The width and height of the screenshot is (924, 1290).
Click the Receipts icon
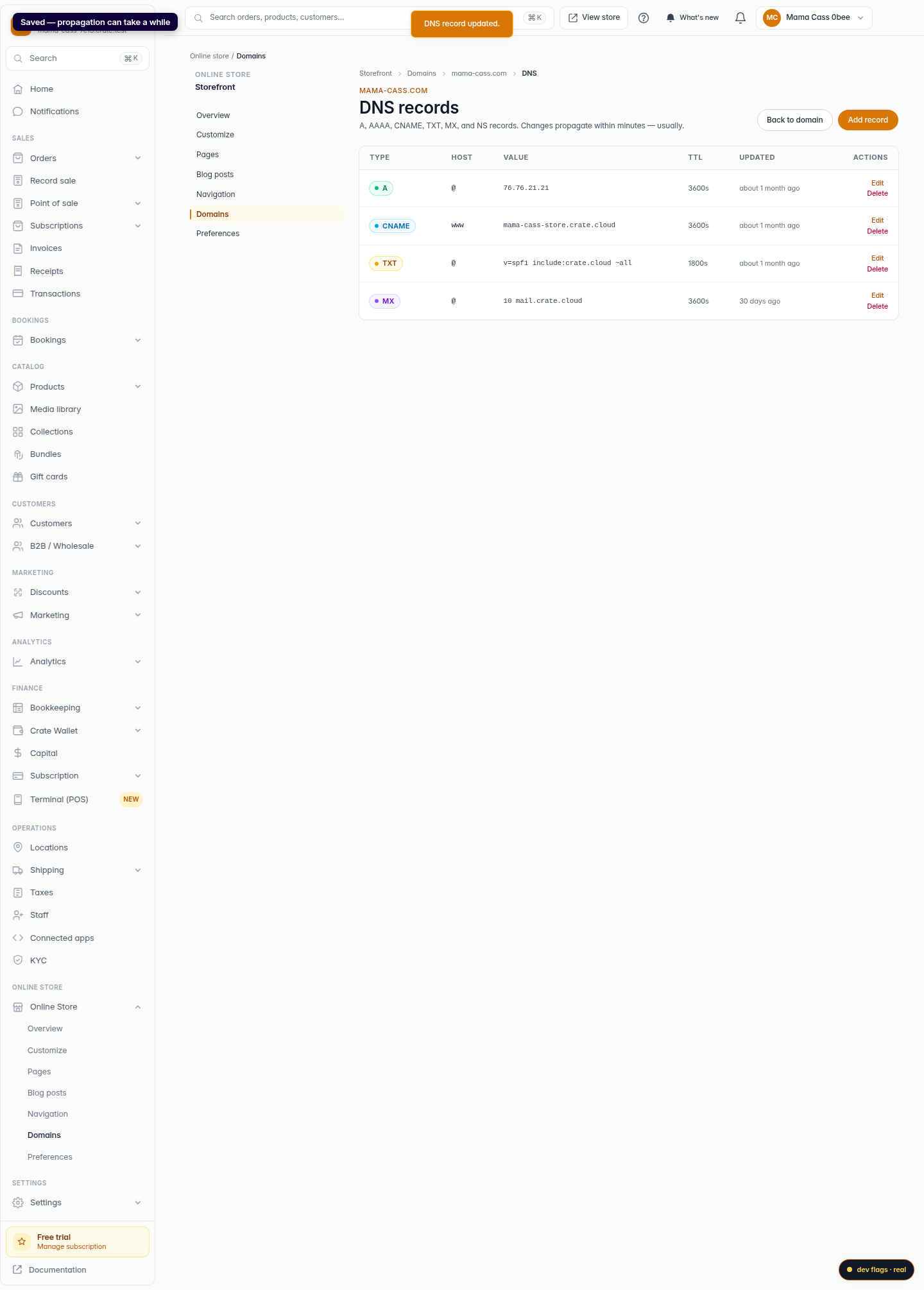(18, 271)
